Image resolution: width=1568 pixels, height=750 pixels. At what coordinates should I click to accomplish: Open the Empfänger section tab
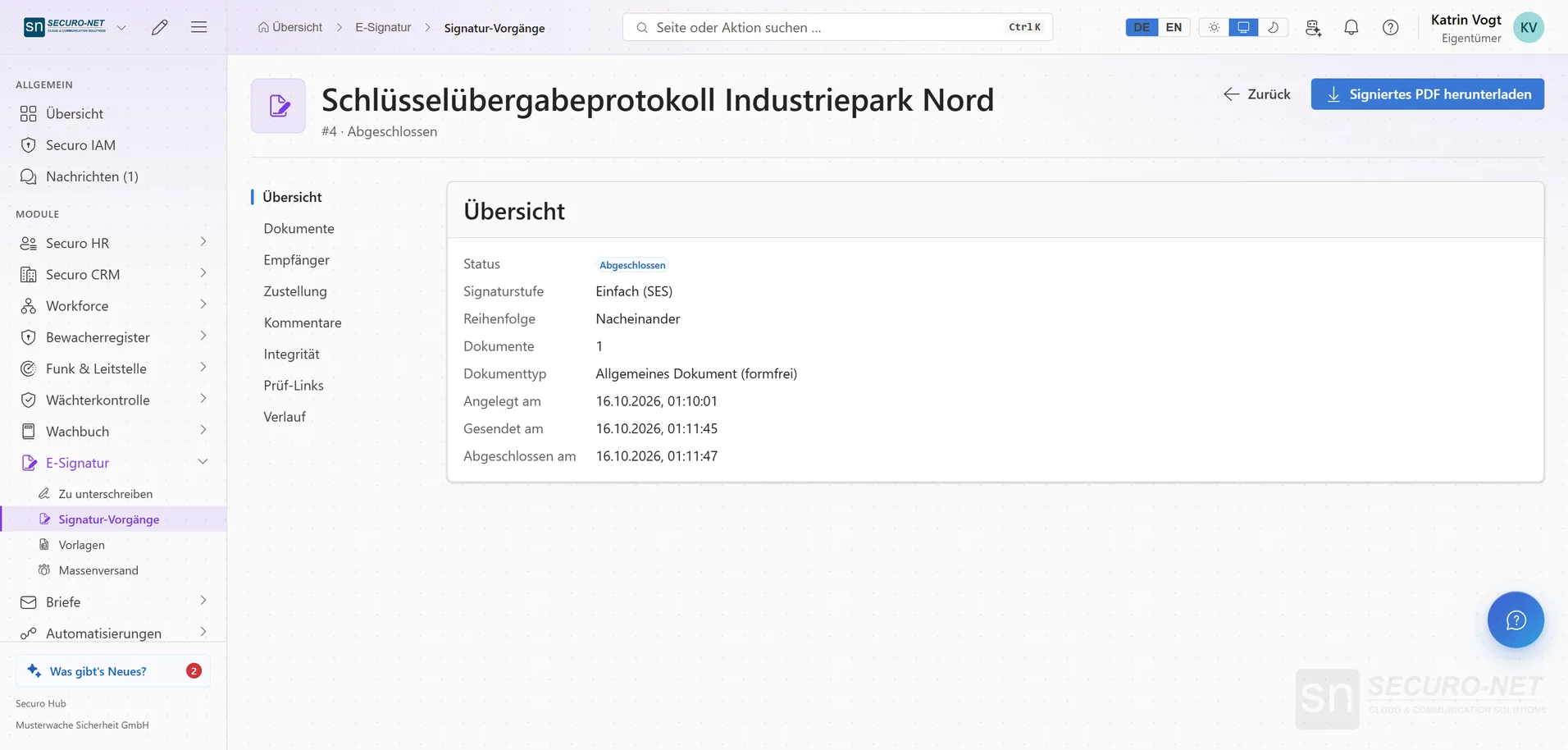296,260
